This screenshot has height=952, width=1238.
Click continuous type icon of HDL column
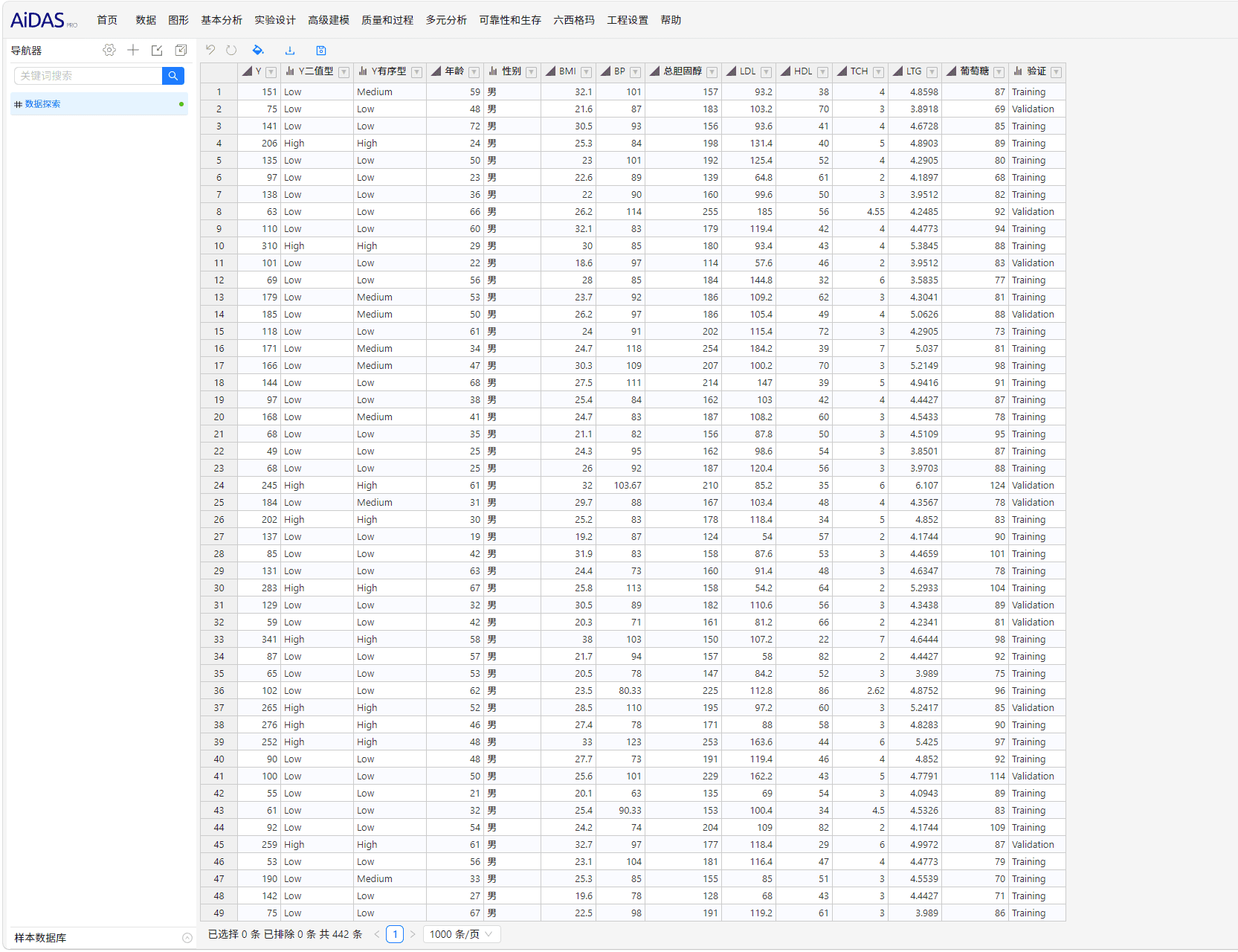point(785,71)
